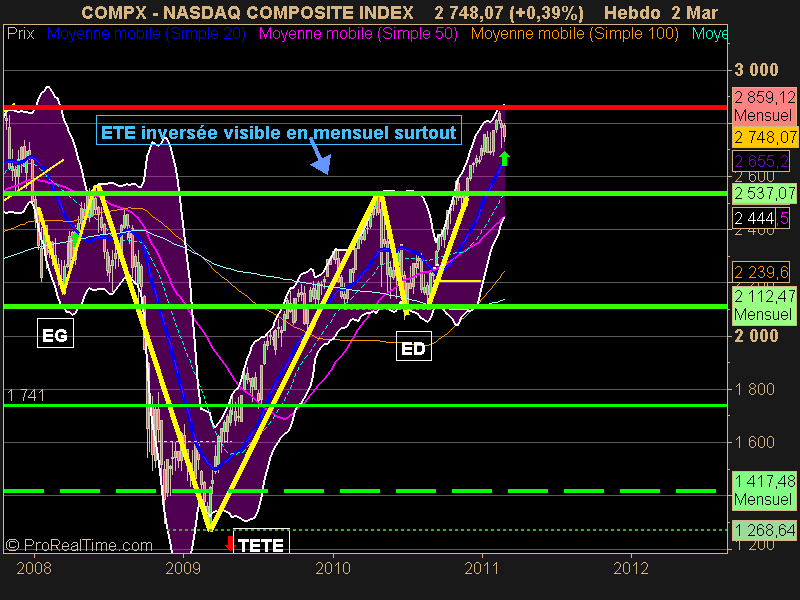Click the '1 268,64' price label
The image size is (800, 600).
(764, 530)
